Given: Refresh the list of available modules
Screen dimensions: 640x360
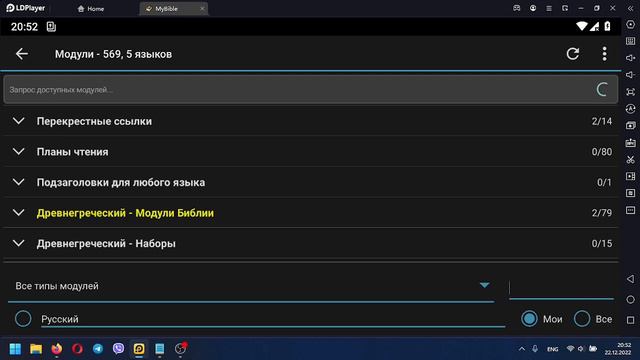Looking at the screenshot, I should point(573,53).
